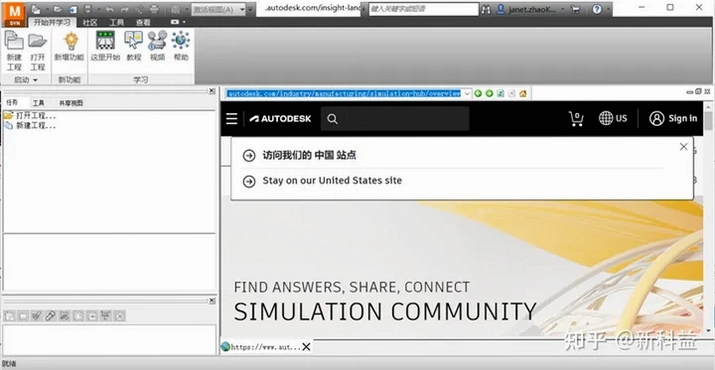715x370 pixels.
Task: Open the customize quick access toolbar dropdown arrow
Action: (250, 9)
